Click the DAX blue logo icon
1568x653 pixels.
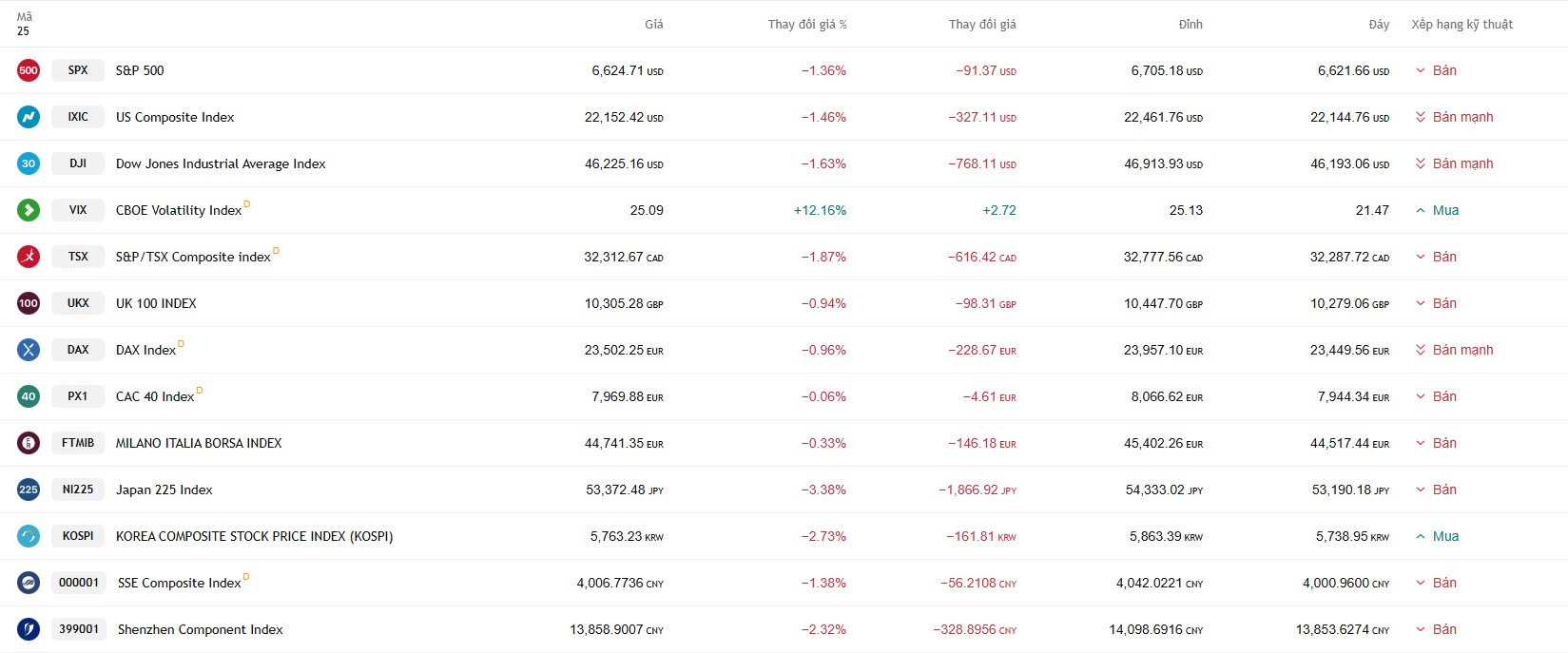click(29, 350)
